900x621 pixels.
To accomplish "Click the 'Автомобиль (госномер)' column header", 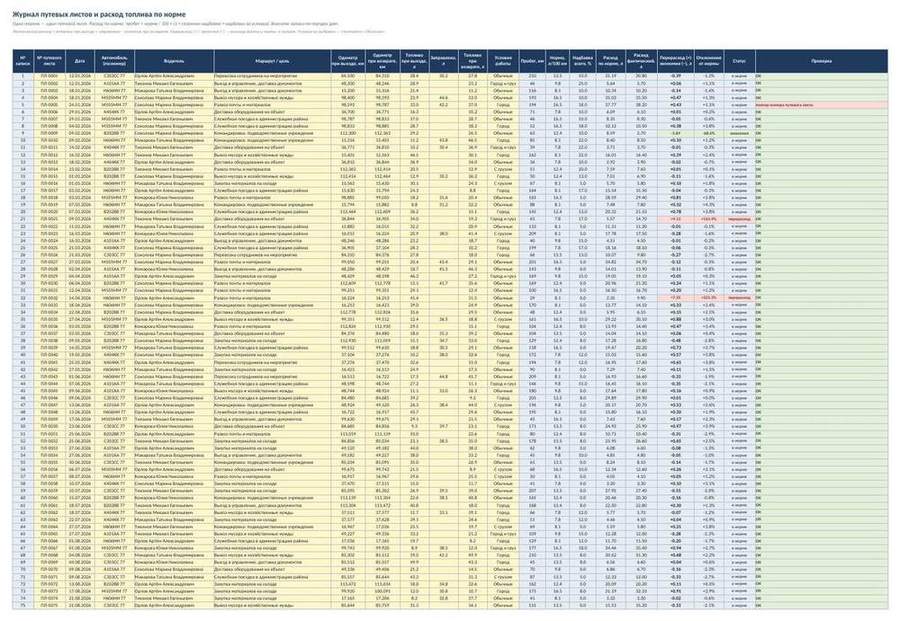I will [x=114, y=61].
